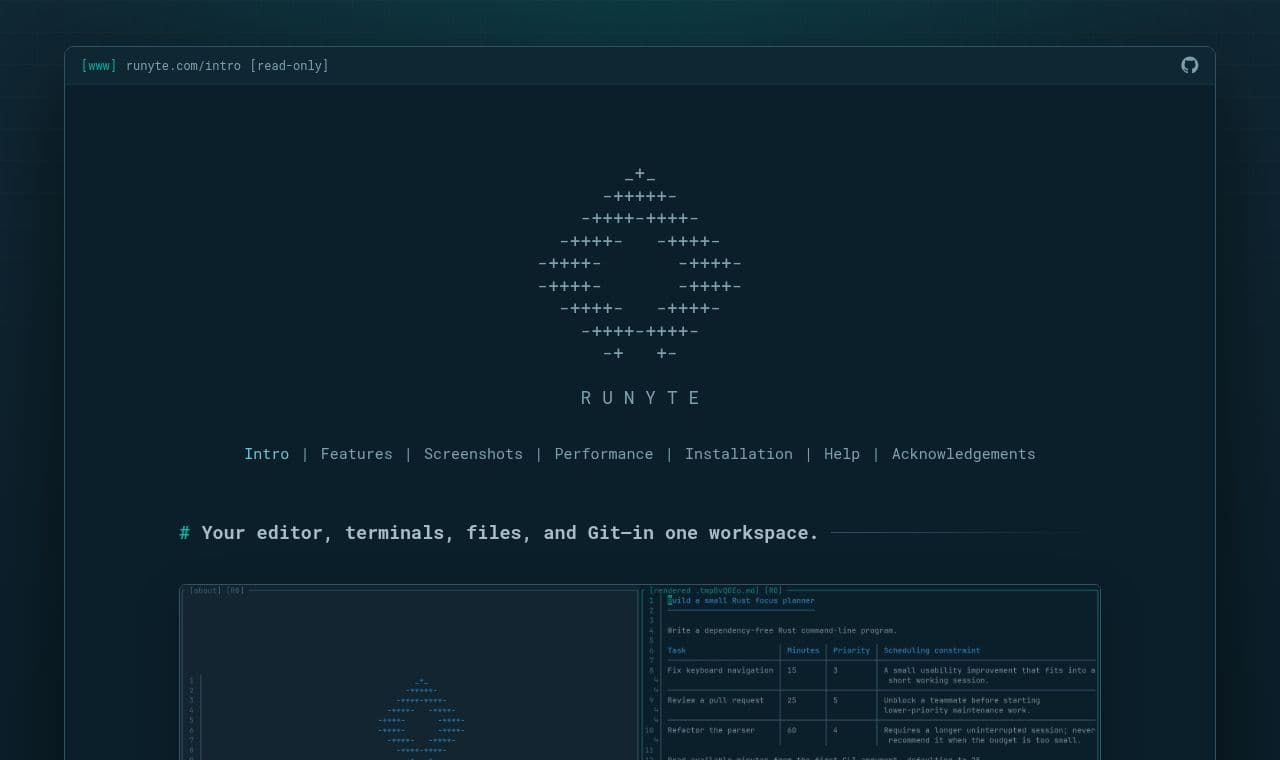Screen dimensions: 1280x760
Task: Click the 'Refactor the parser' cell
Action: 711,730
